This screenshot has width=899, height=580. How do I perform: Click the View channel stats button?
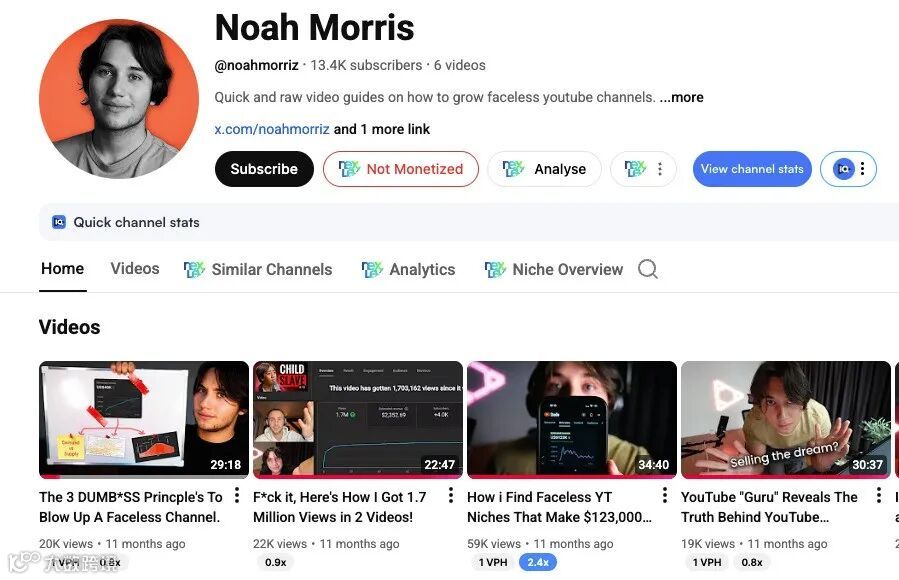pos(752,169)
